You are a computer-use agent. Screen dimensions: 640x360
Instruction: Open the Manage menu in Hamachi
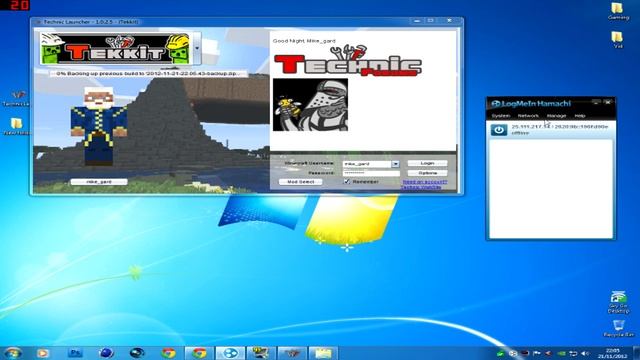[556, 116]
